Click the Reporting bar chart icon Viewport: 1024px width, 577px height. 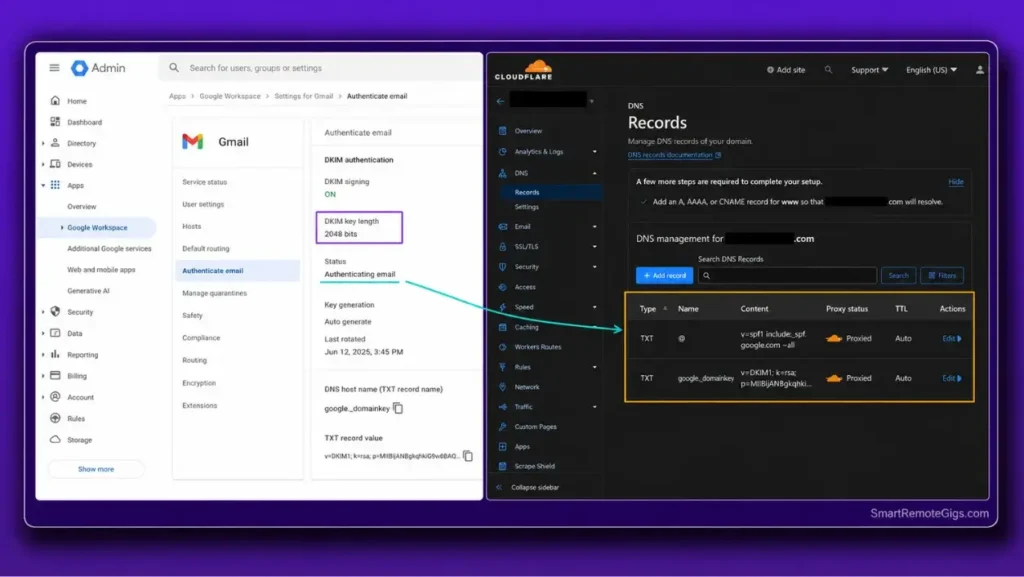[55, 354]
